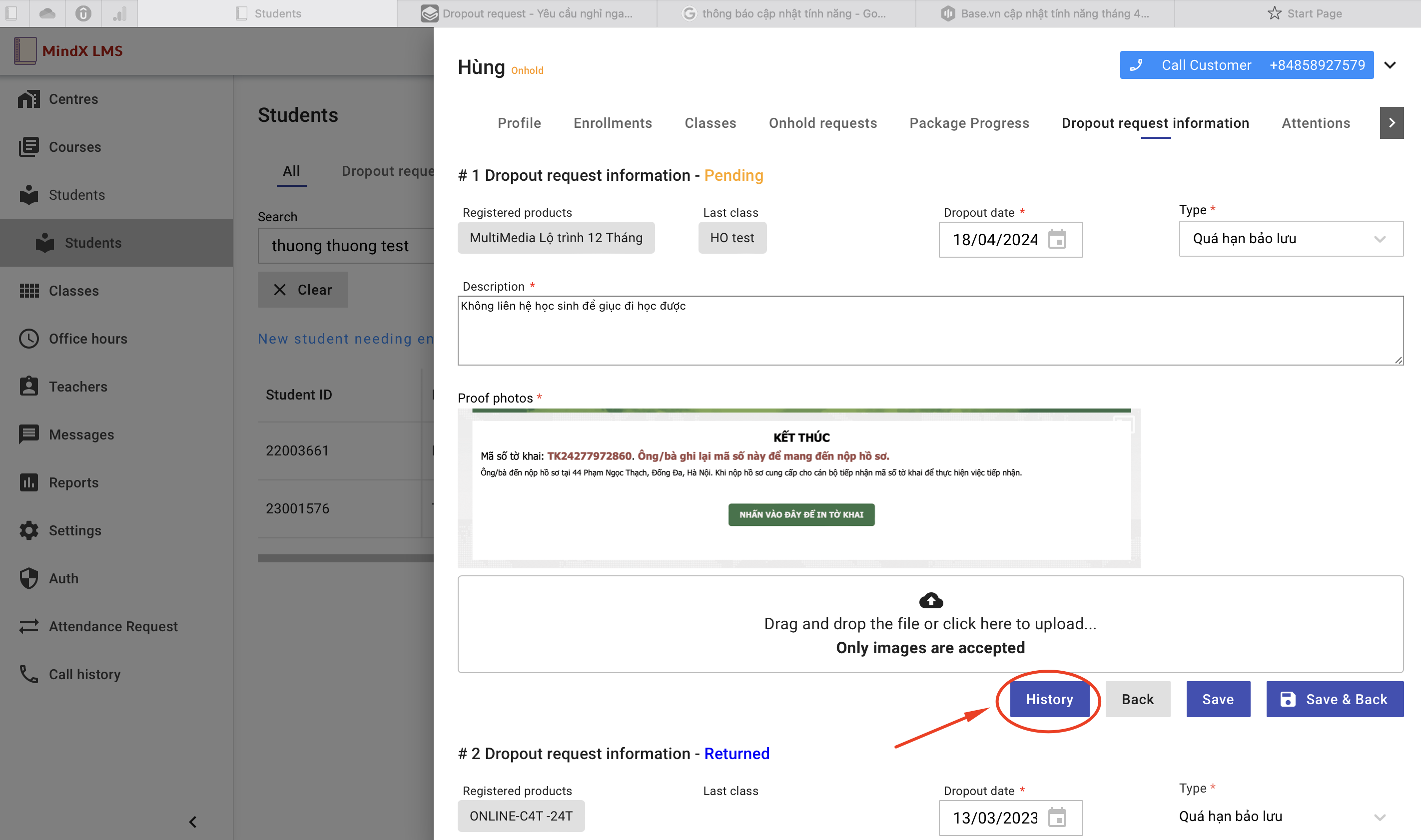Open the Type dropdown showing Quá hạn bảo lưu
Screen dimensions: 1421x840
[x=1290, y=239]
